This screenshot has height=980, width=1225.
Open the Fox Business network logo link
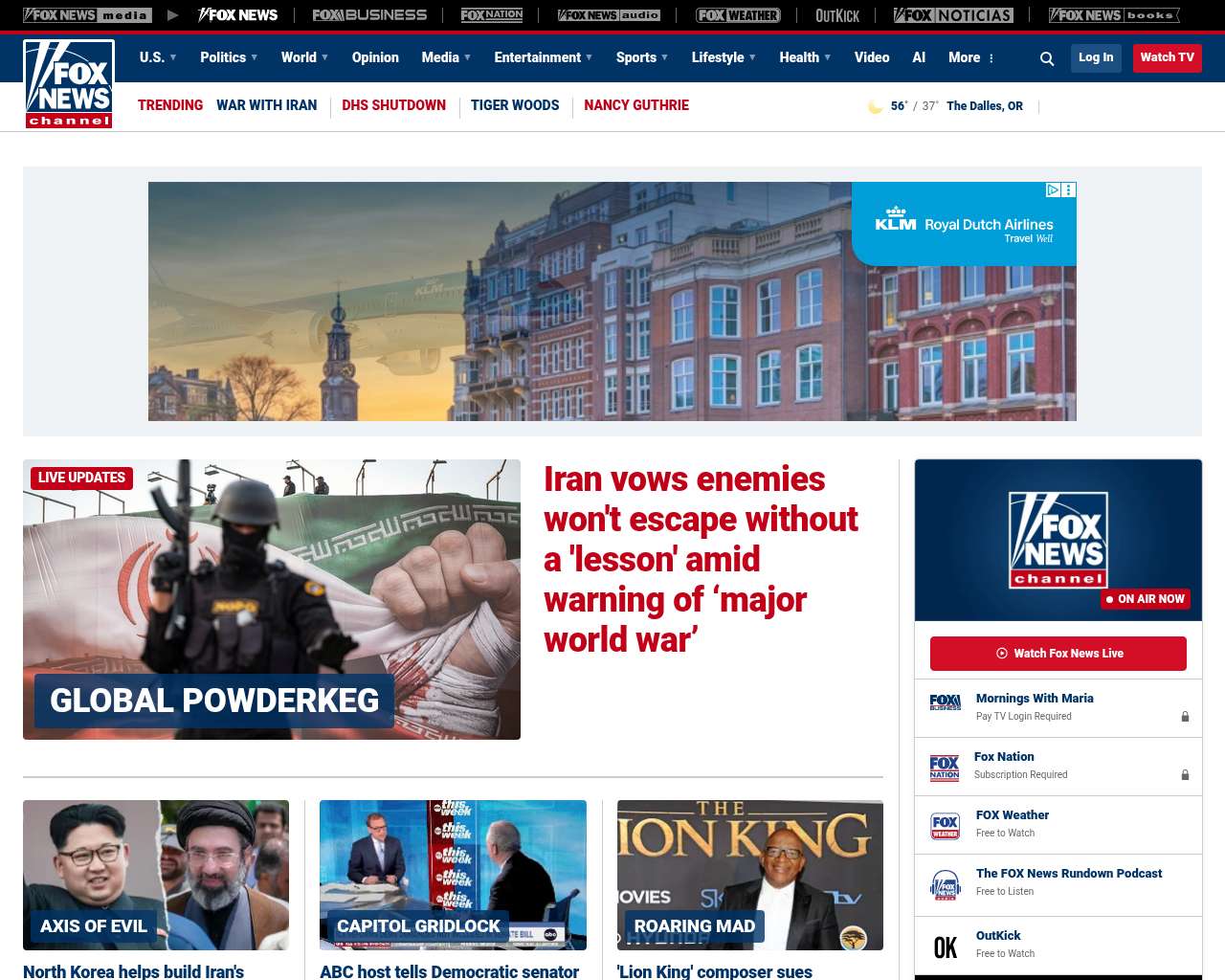click(369, 15)
